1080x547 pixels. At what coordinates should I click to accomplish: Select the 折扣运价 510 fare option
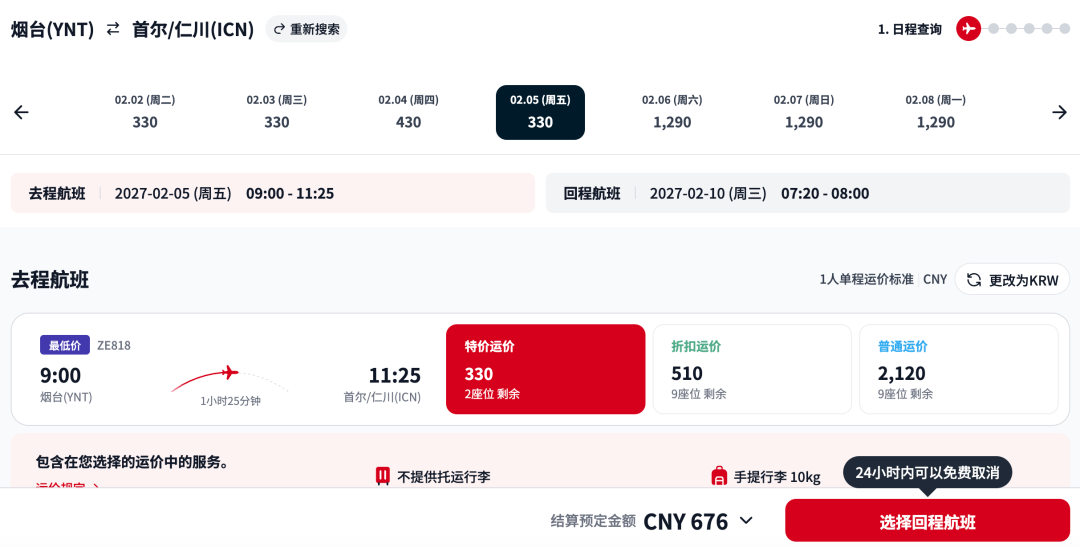point(752,369)
